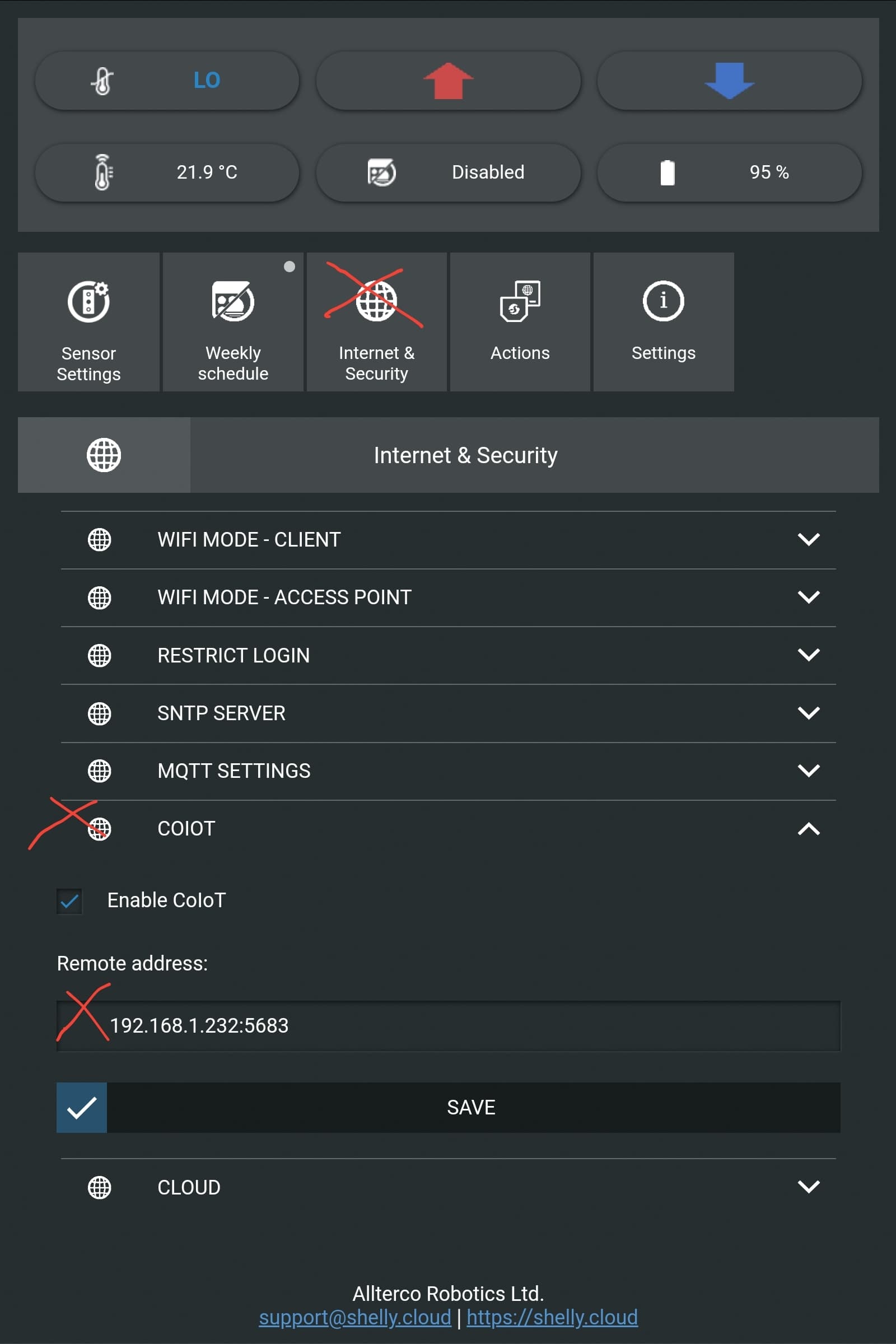The width and height of the screenshot is (896, 1344).
Task: Open the Settings info tile
Action: pyautogui.click(x=664, y=321)
